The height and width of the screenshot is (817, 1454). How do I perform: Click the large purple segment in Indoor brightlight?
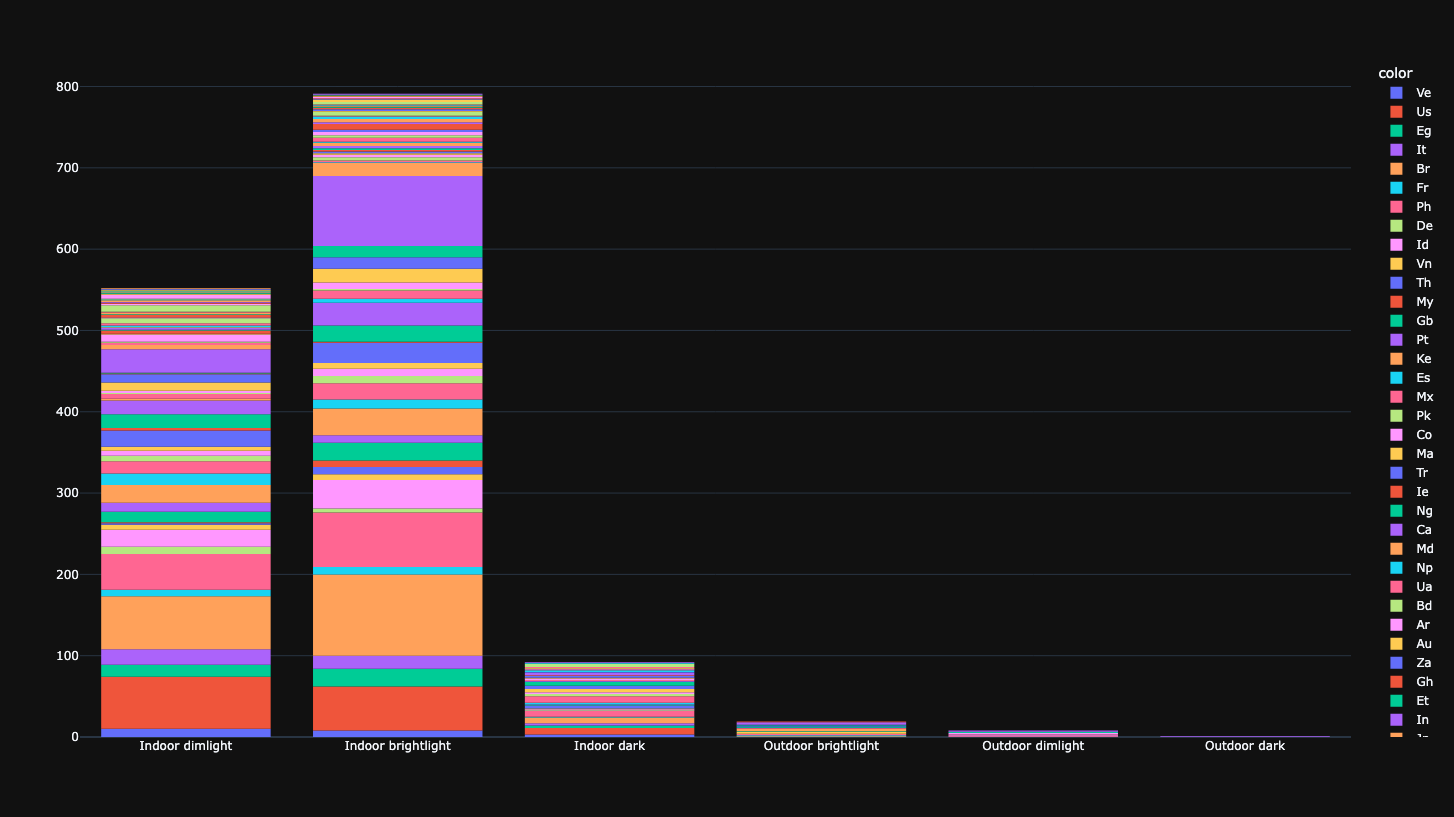click(x=398, y=211)
